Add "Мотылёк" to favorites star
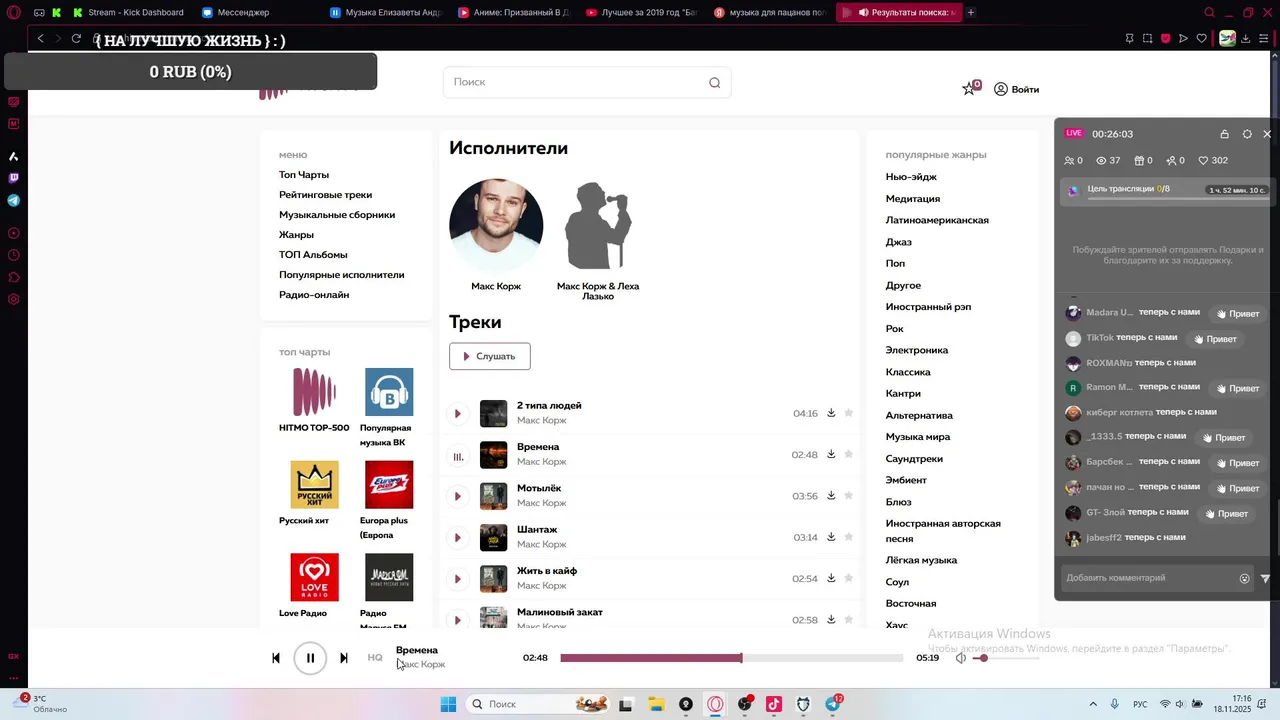Screen dimensions: 1280x720 [849, 495]
